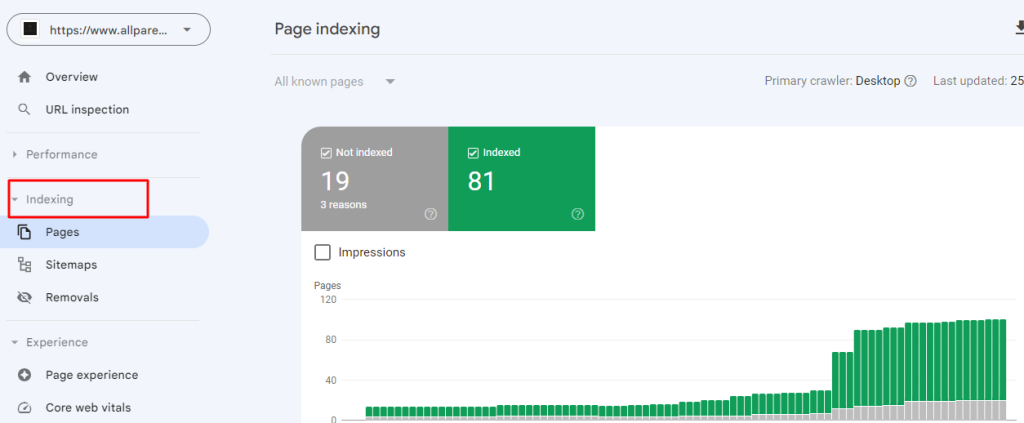Click the Indexed count 81
This screenshot has width=1024, height=423.
(481, 181)
